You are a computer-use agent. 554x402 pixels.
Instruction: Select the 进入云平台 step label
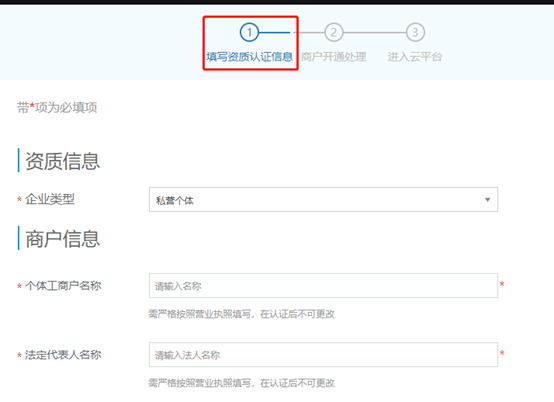tap(415, 57)
